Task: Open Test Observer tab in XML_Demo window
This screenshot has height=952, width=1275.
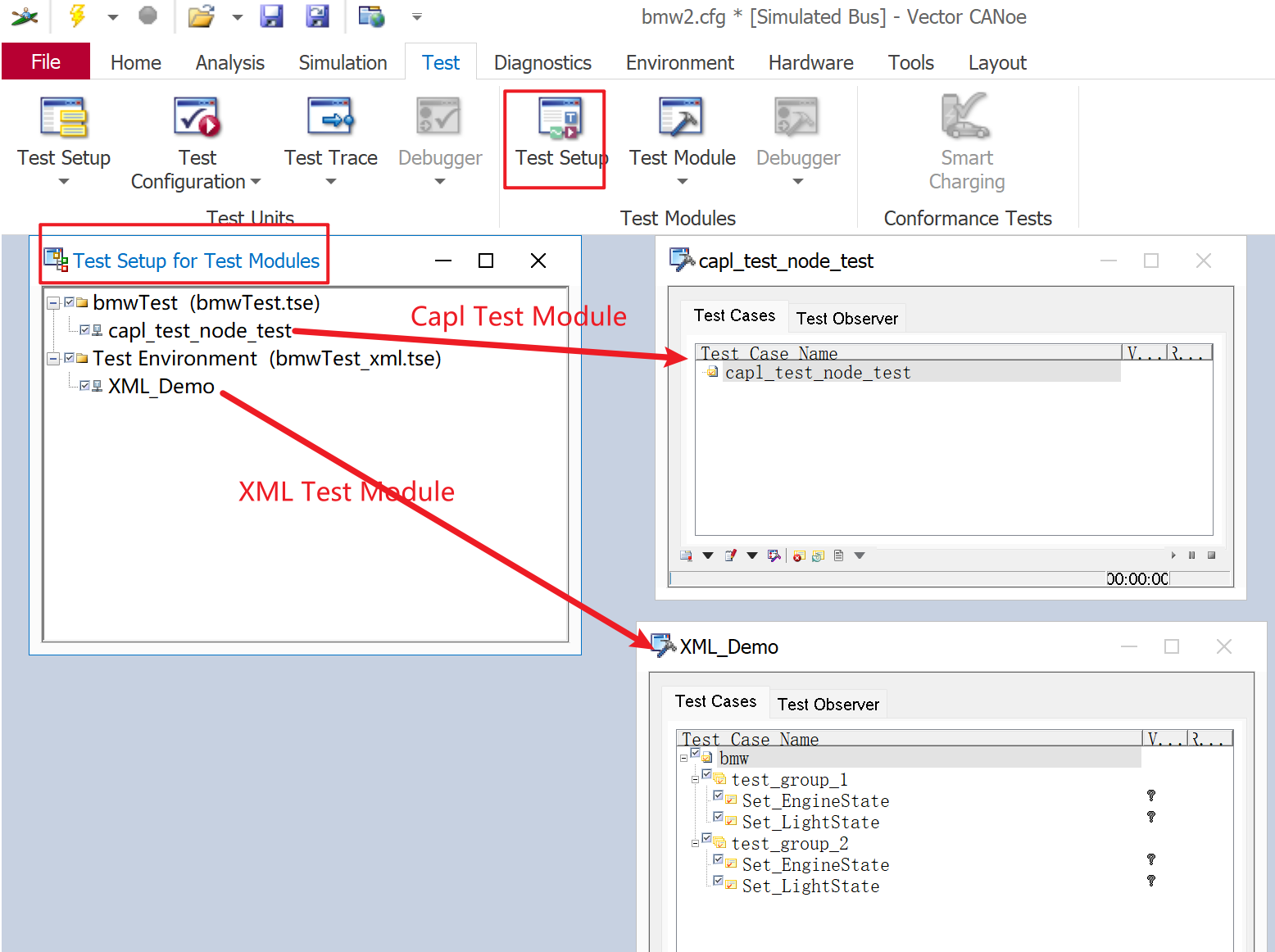Action: click(x=828, y=704)
